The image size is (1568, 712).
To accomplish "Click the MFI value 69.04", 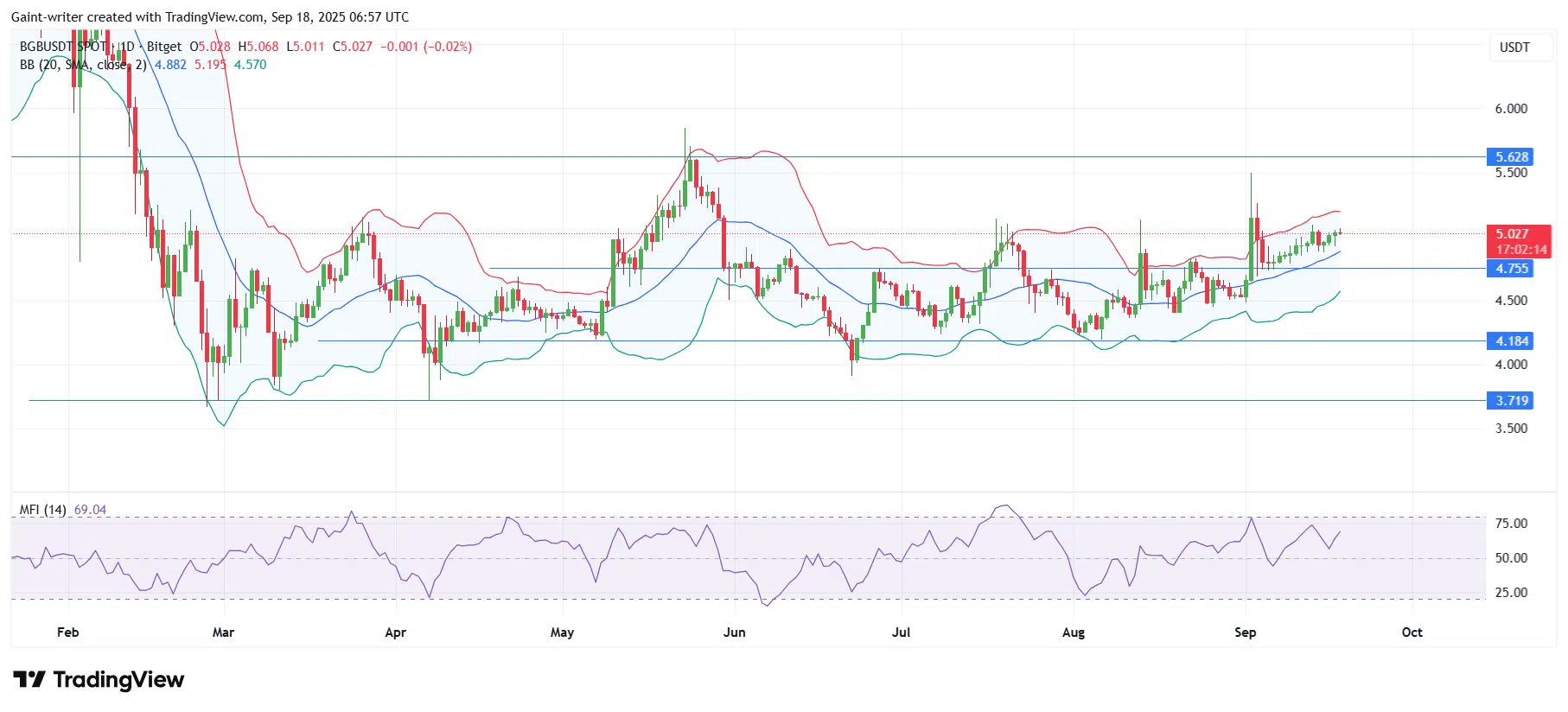I will tap(90, 510).
